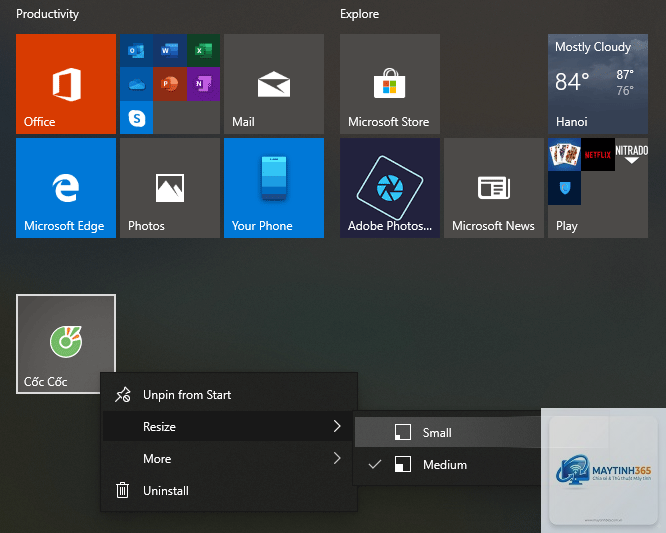Launch Microsoft Edge tile
666x533 pixels.
66,188
